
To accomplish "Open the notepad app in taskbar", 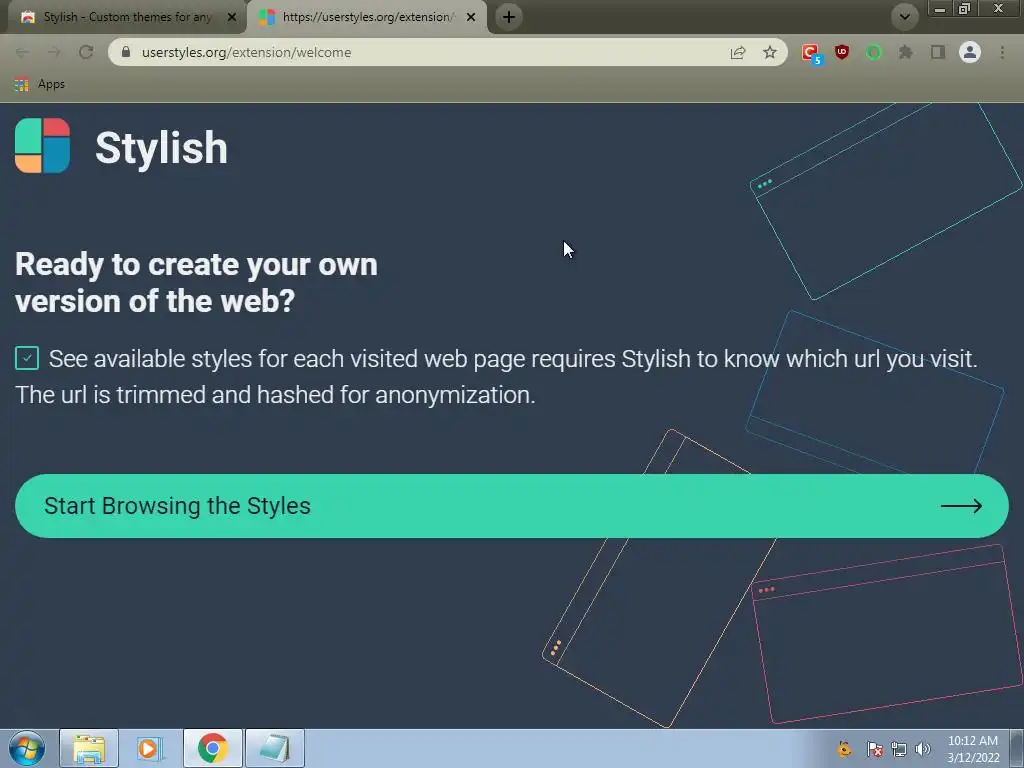I will tap(274, 748).
